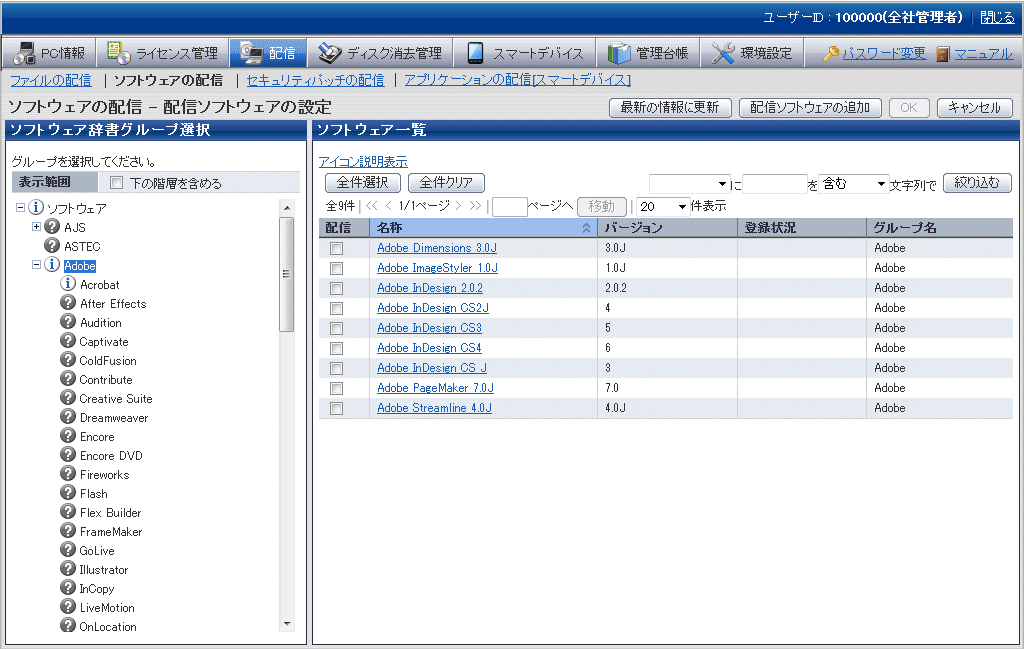Open the filter column dropdown before に
Screen dimensions: 1024x649
689,184
